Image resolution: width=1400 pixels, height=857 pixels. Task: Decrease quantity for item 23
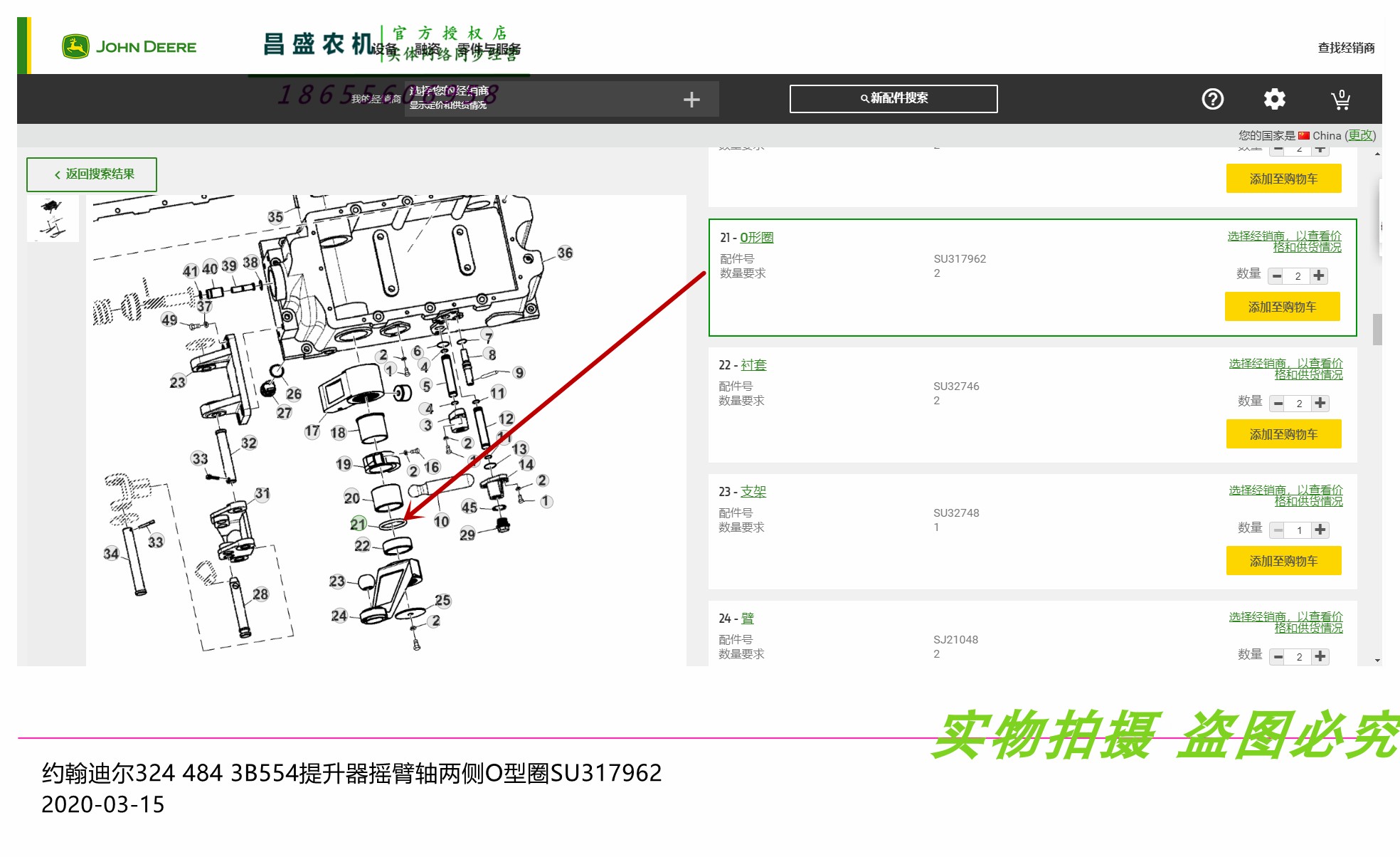[1278, 530]
